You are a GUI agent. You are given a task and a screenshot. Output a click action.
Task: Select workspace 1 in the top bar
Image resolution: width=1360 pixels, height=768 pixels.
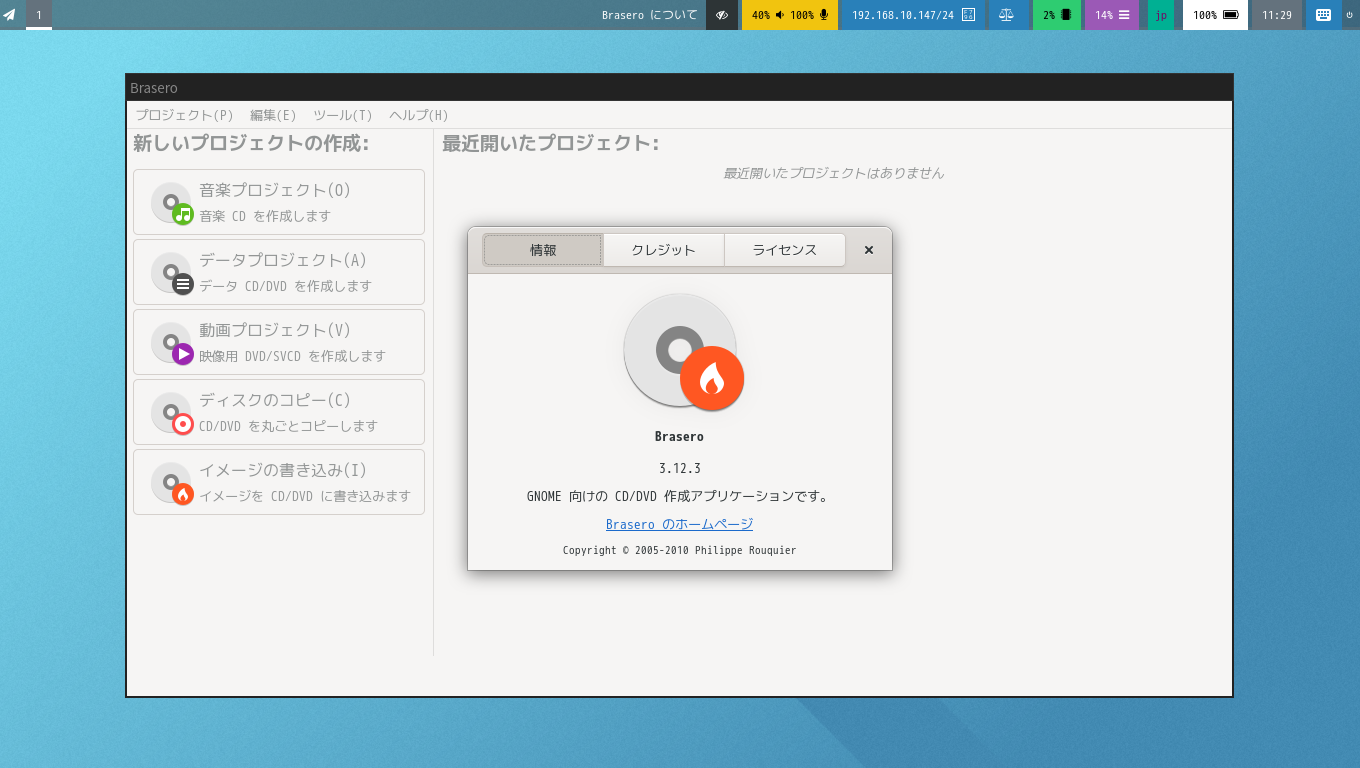click(39, 15)
